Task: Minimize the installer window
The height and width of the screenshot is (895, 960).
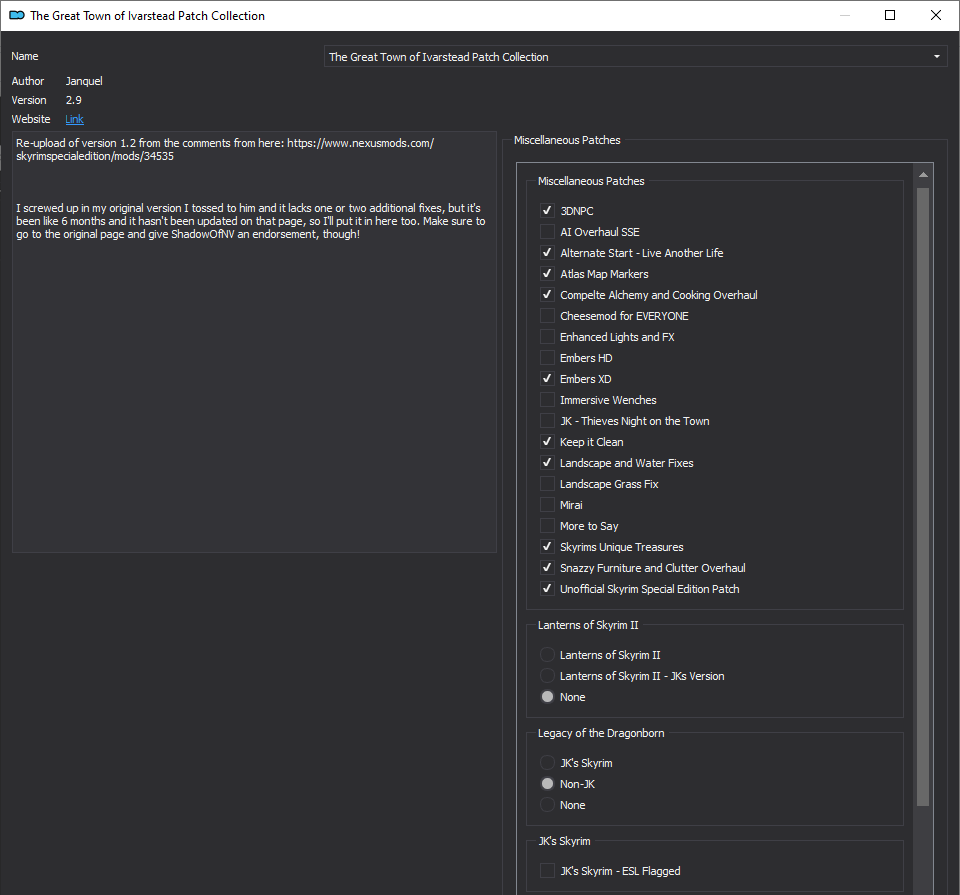Action: point(845,15)
